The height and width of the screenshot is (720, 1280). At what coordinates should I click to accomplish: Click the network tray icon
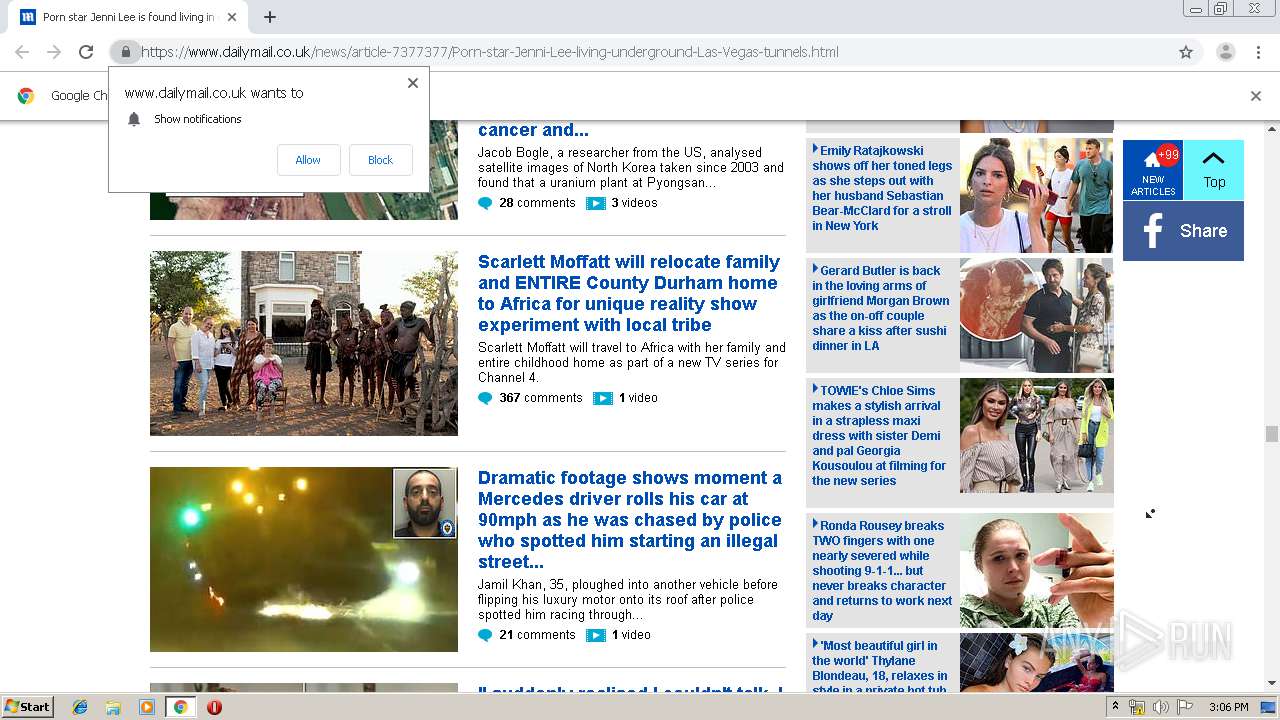tap(1137, 707)
